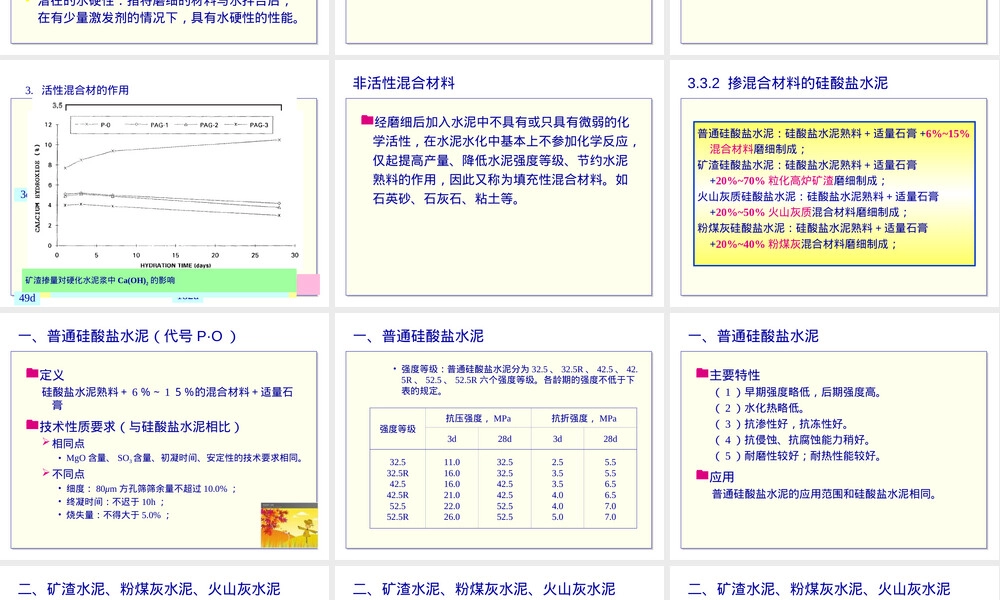Click the 'CALCIUM HYDROXIDE' vertical axis label
The height and width of the screenshot is (600, 1000).
click(37, 187)
